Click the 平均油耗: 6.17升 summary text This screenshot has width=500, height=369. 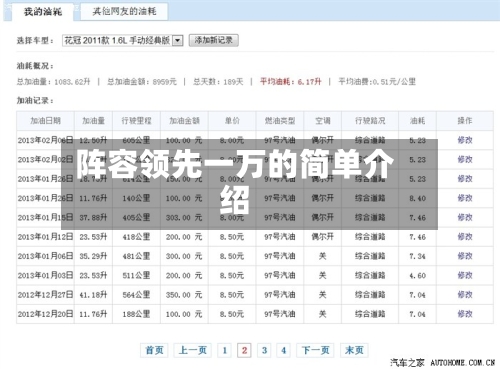(291, 82)
